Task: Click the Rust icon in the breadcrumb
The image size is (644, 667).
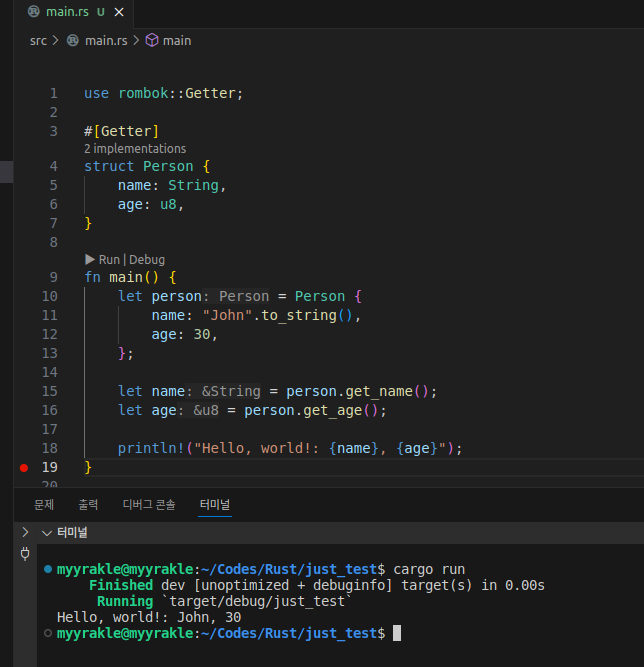Action: pyautogui.click(x=74, y=40)
